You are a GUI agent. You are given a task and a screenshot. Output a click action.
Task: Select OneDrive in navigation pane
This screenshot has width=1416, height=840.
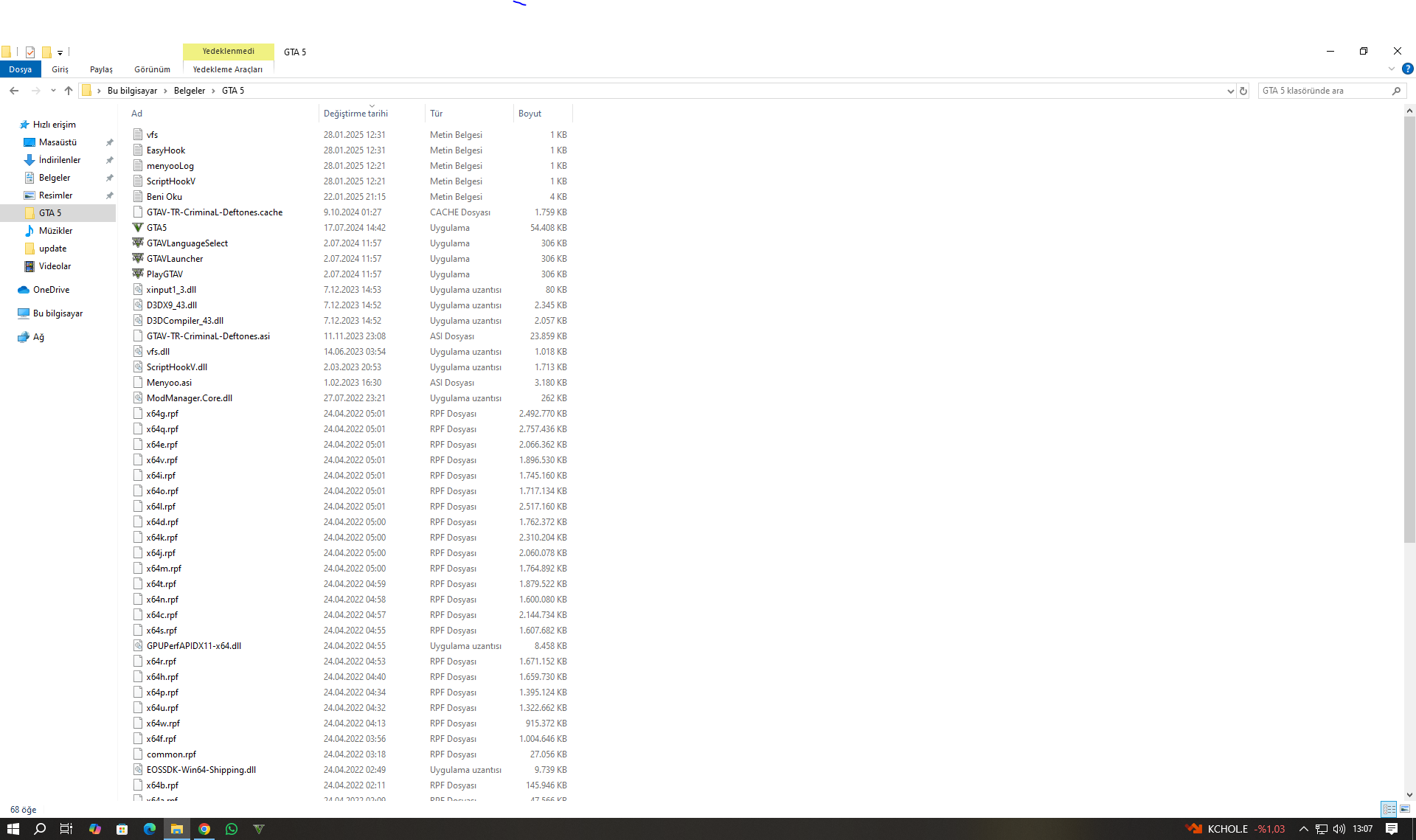[x=51, y=290]
